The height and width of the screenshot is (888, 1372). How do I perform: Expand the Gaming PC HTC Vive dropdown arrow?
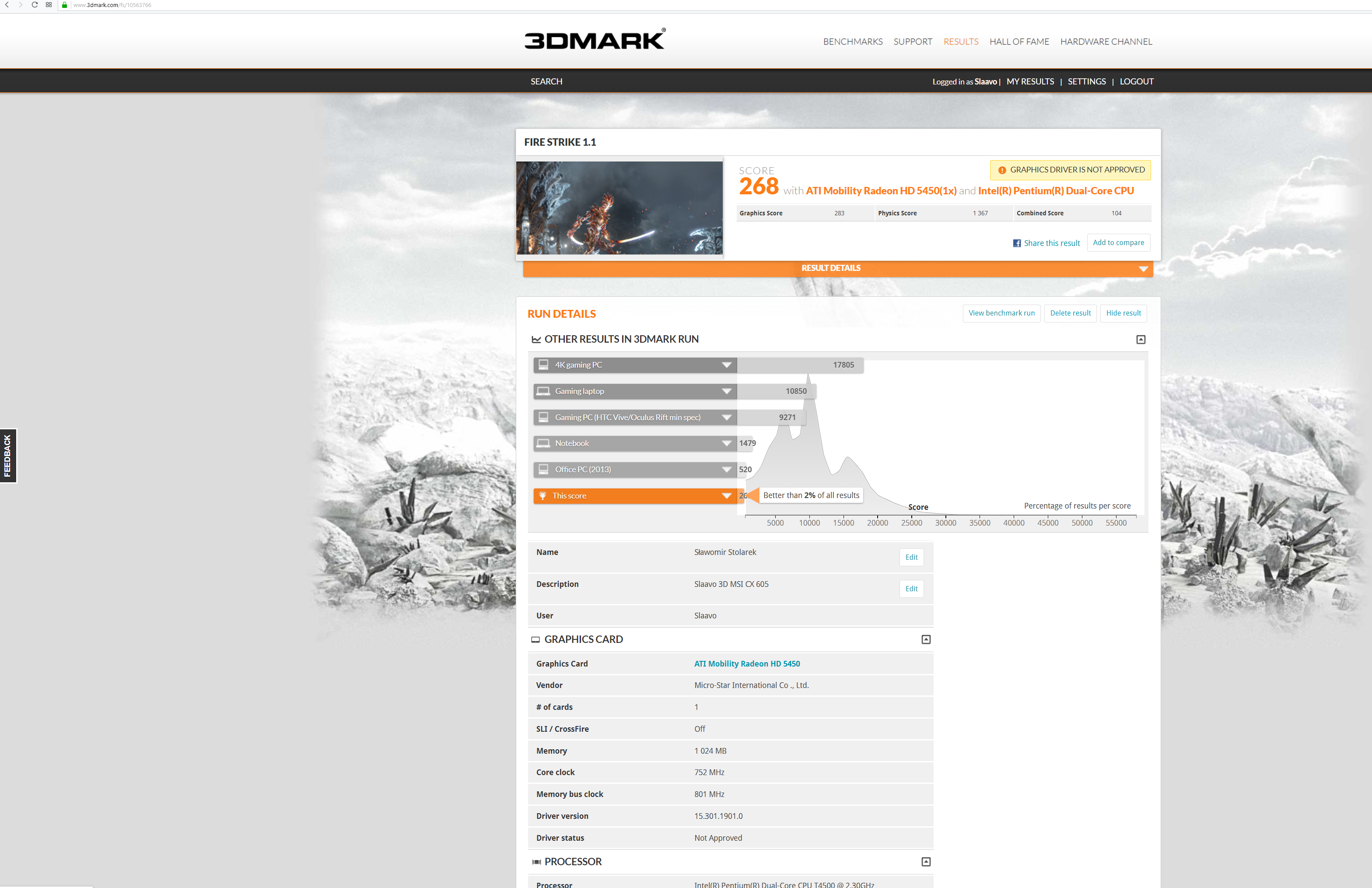click(726, 418)
